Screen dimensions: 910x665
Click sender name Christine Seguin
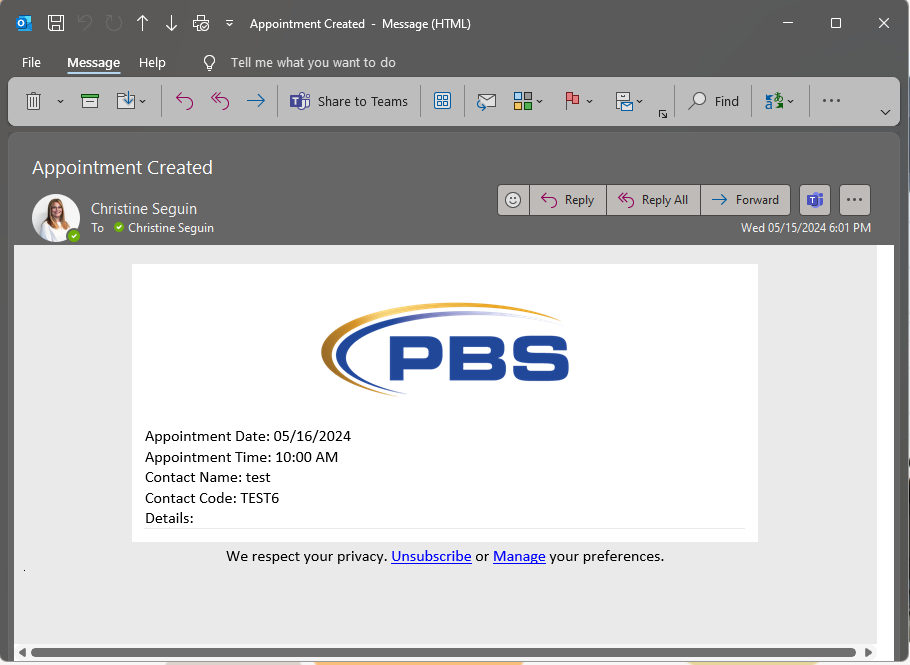click(x=144, y=209)
